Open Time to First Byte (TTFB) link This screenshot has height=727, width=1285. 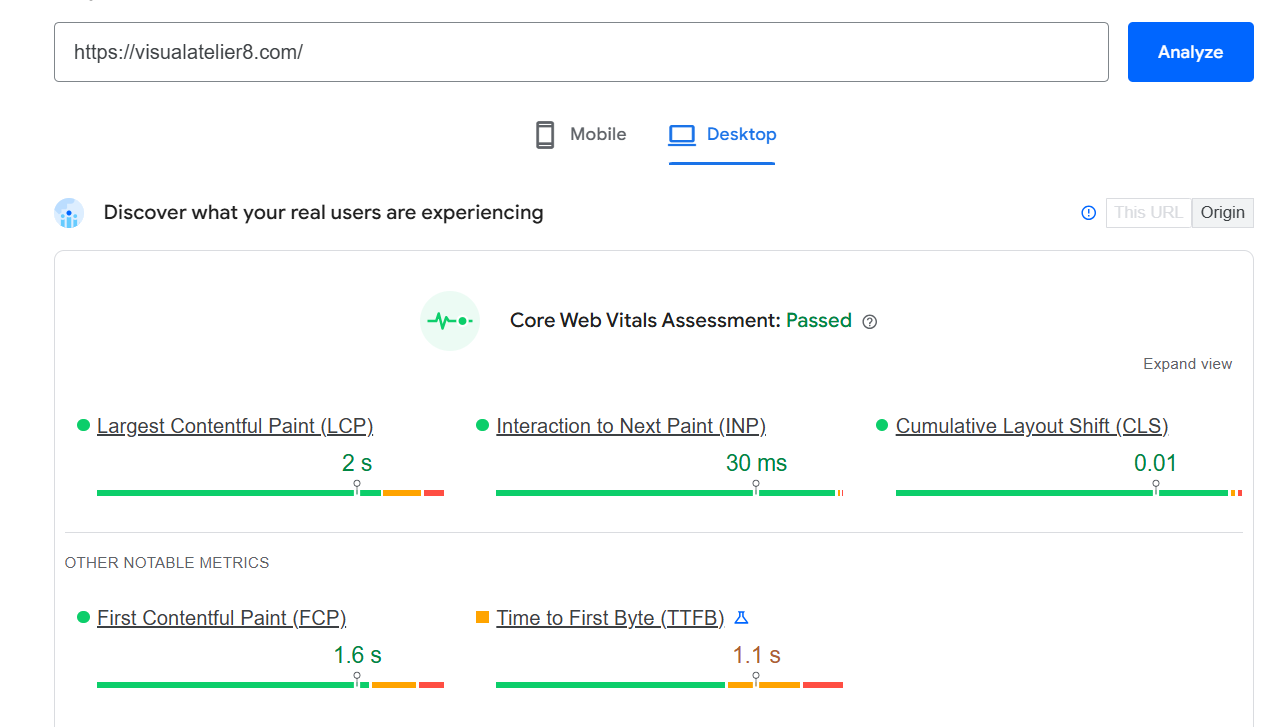tap(610, 618)
